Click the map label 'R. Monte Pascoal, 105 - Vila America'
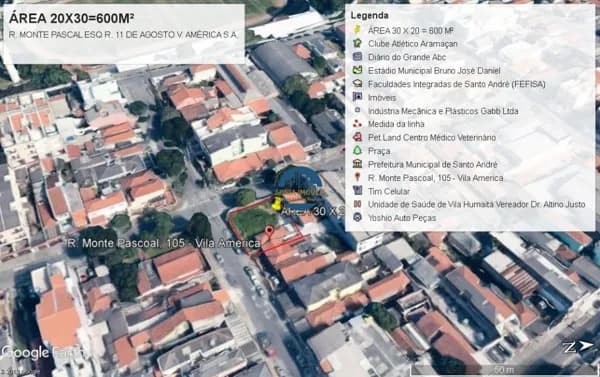Screen dimensions: 600x377 [164, 243]
